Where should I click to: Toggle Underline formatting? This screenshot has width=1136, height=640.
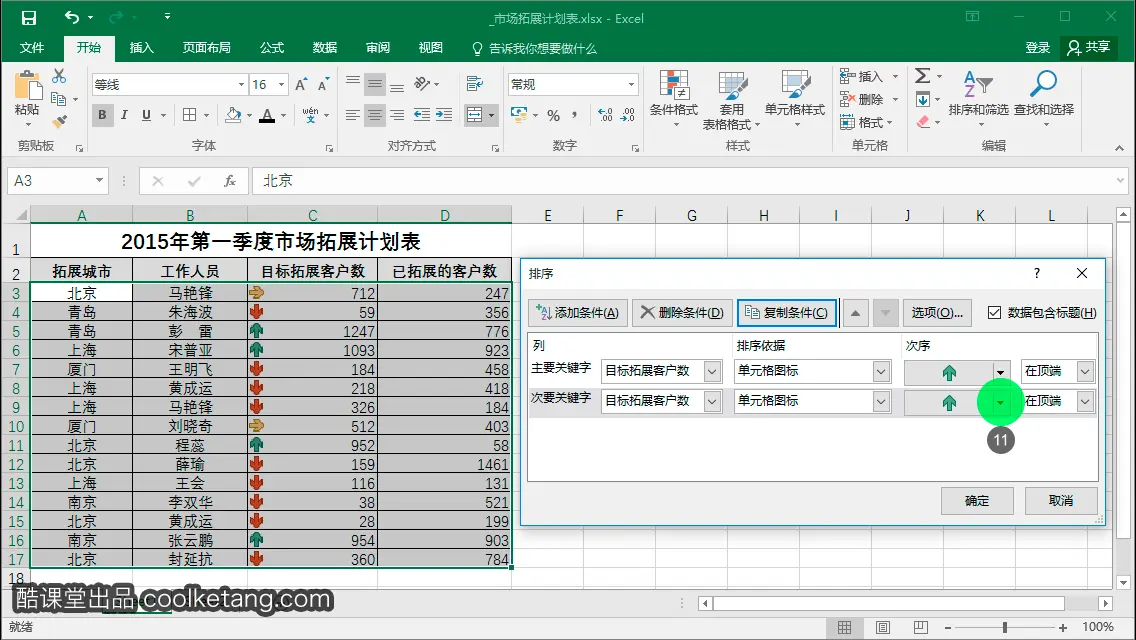coord(146,115)
